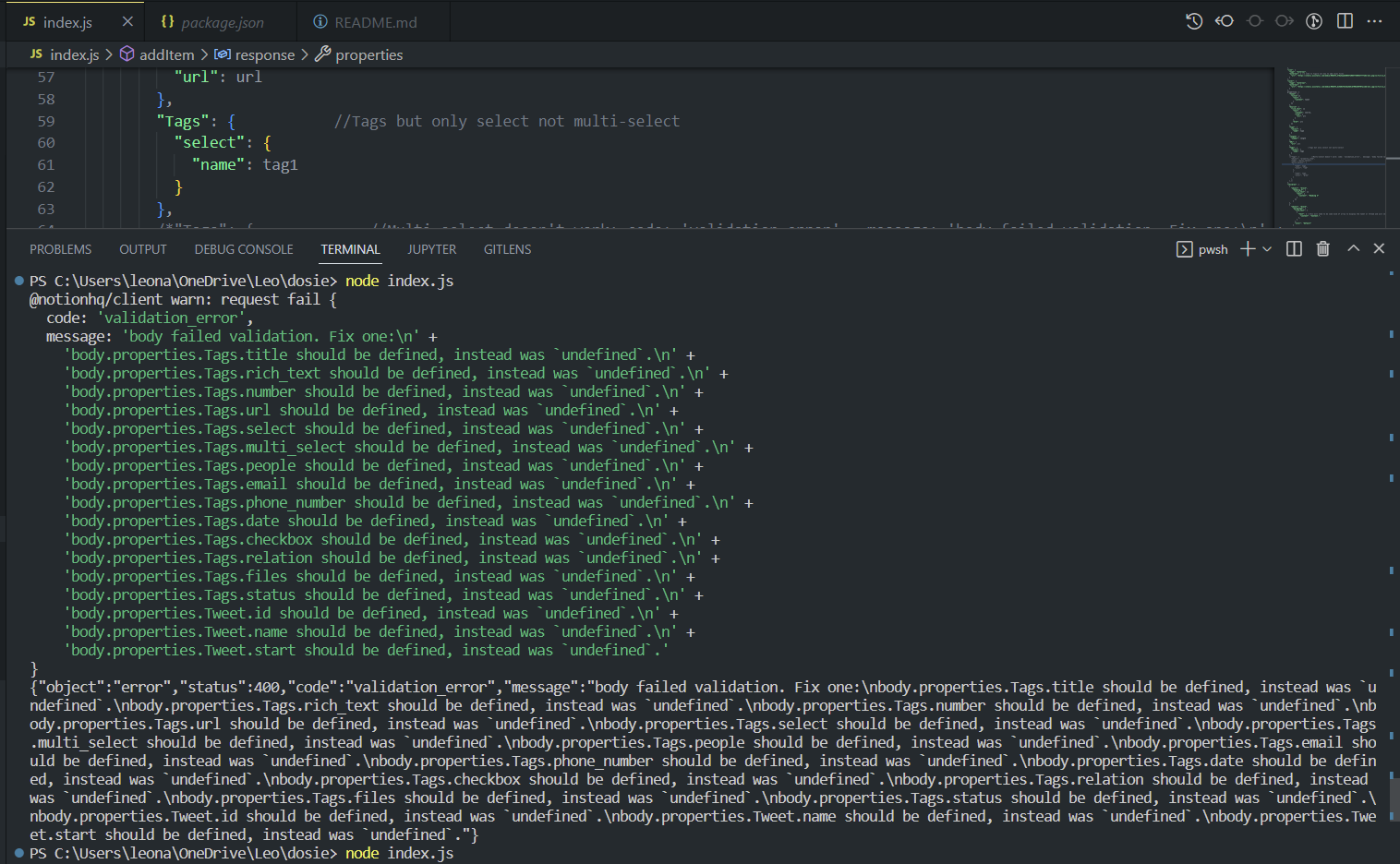Click the "Tags" key on line 59

(x=182, y=121)
